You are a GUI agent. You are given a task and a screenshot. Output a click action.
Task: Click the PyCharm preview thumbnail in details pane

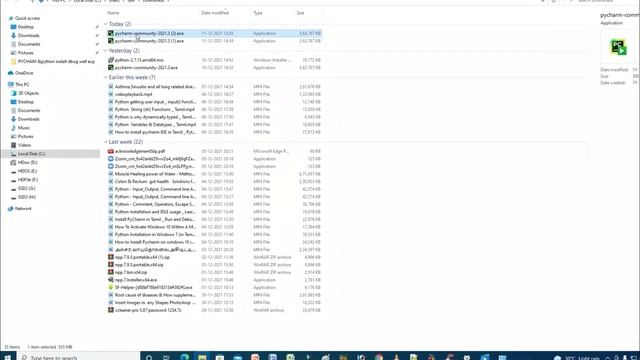618,47
